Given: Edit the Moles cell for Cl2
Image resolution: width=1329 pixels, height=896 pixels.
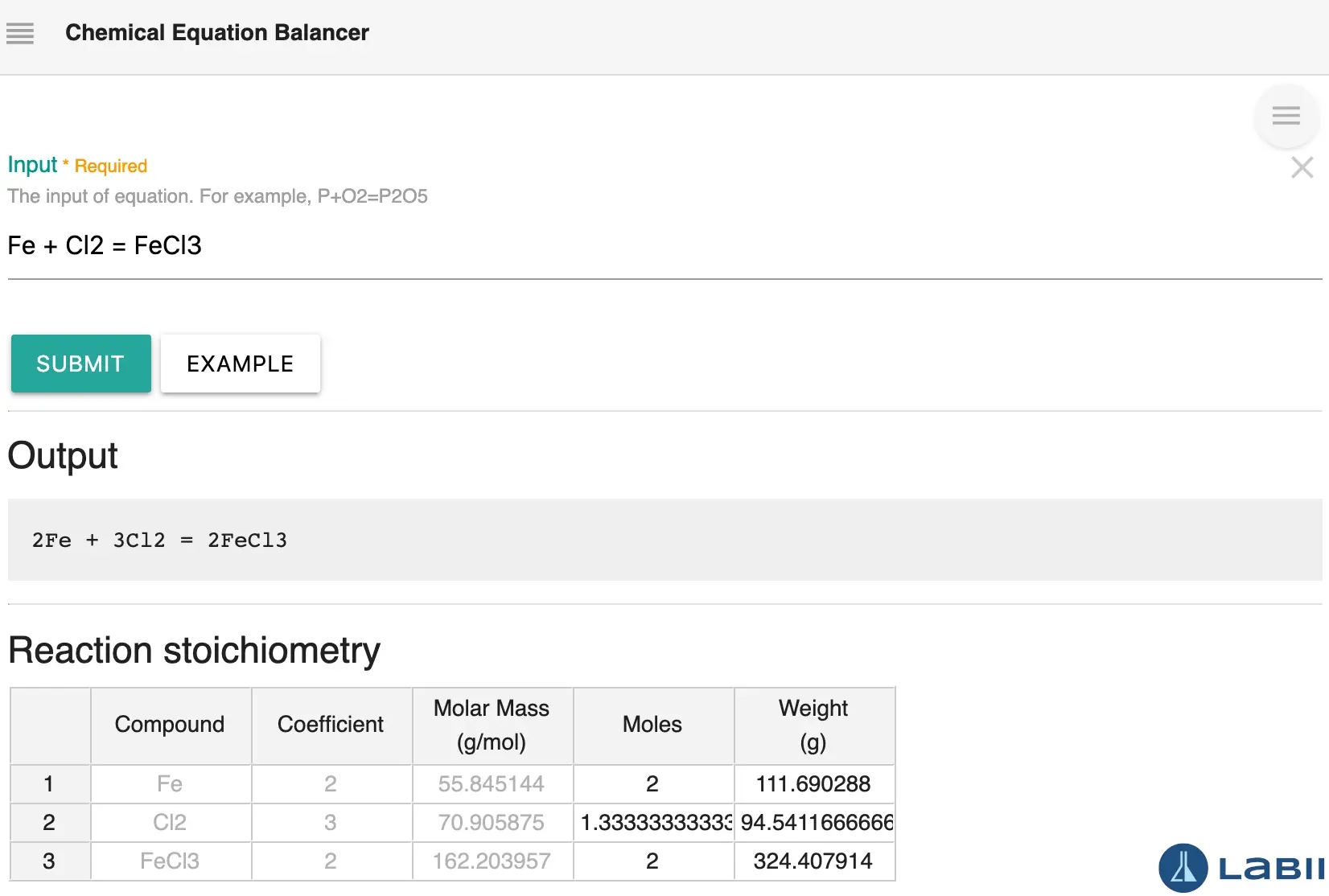Looking at the screenshot, I should coord(652,822).
